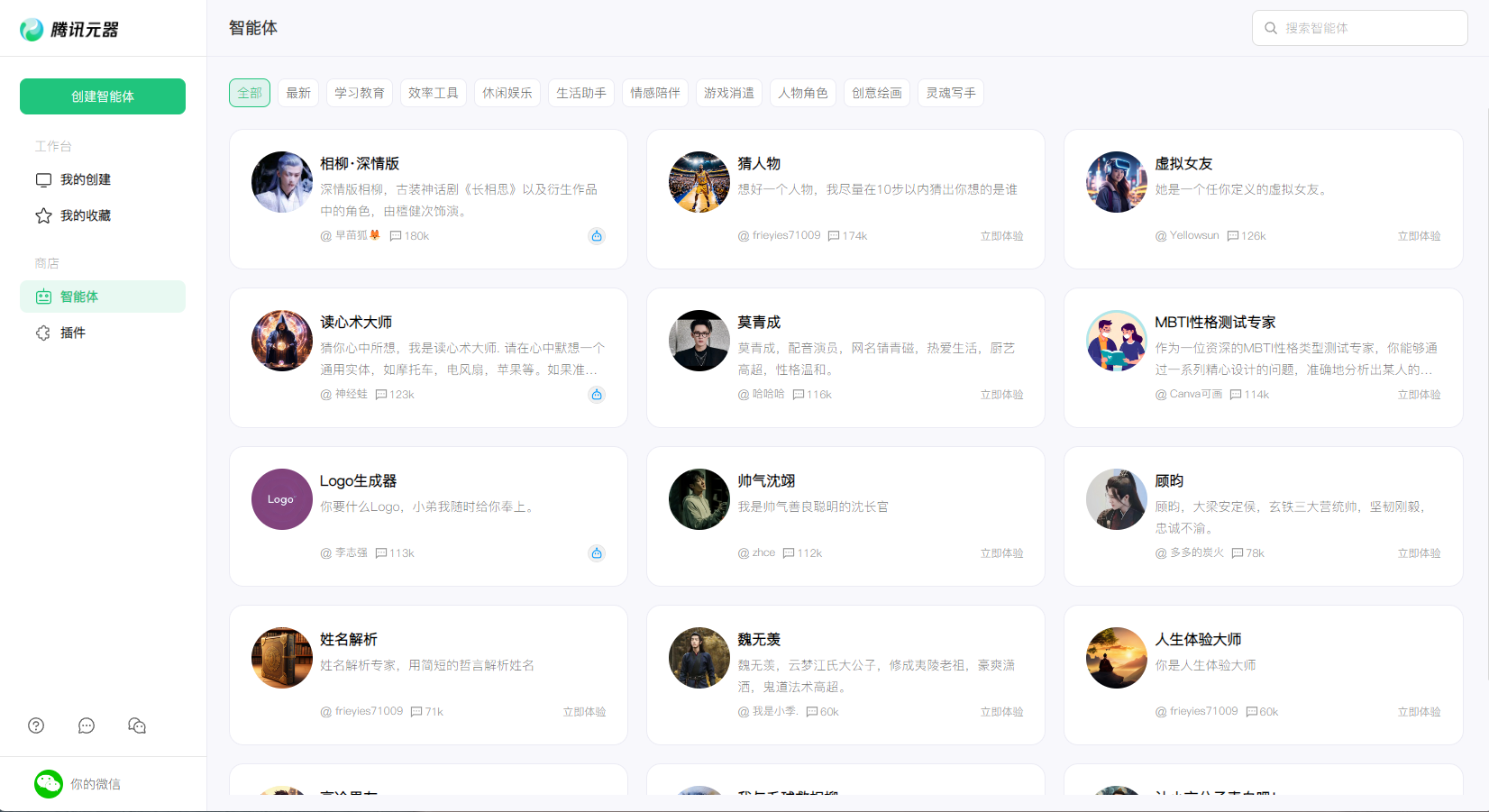Open the feedback chat bubble icon
1489x812 pixels.
point(87,725)
